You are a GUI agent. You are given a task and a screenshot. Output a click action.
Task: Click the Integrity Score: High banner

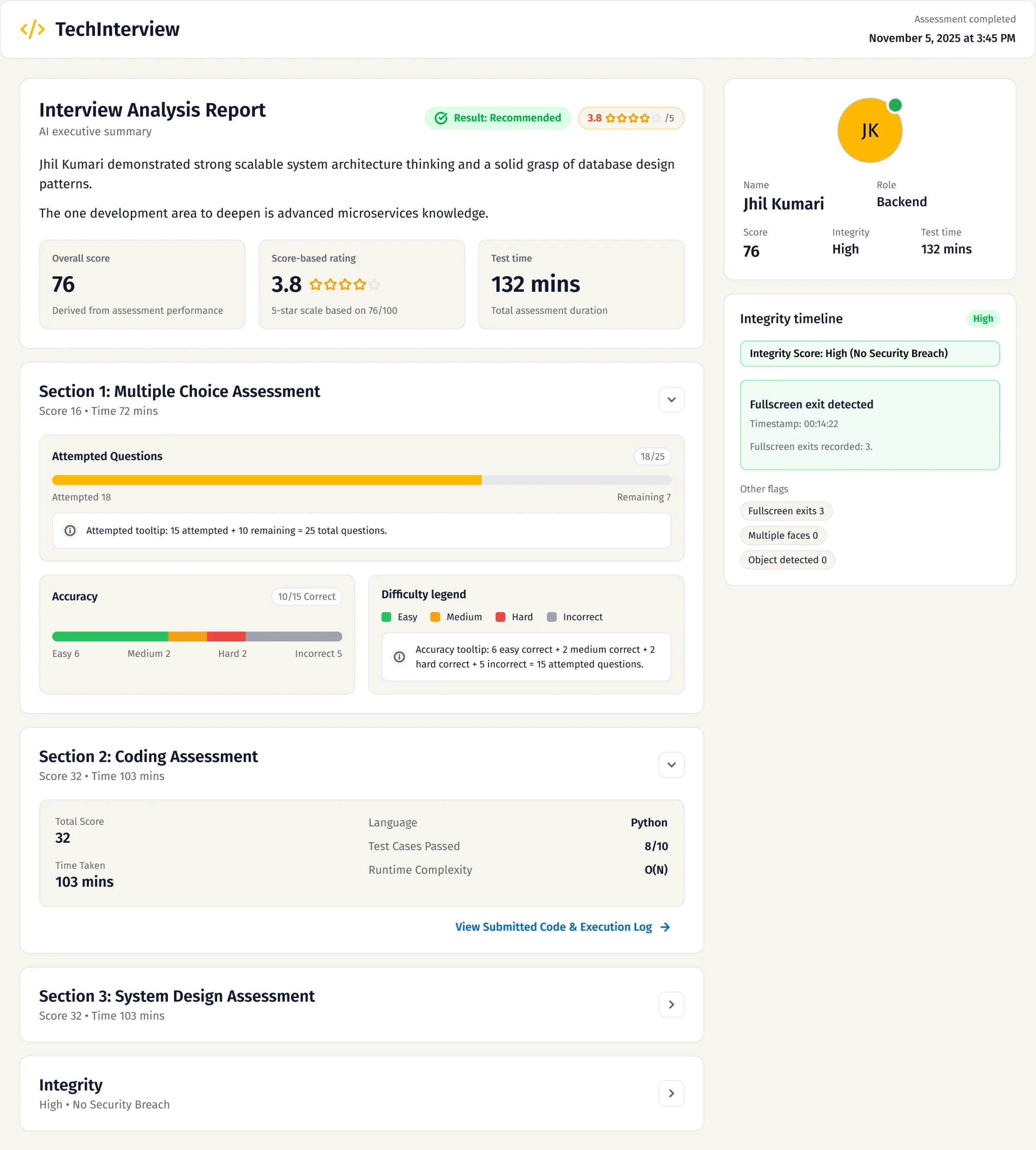point(869,354)
